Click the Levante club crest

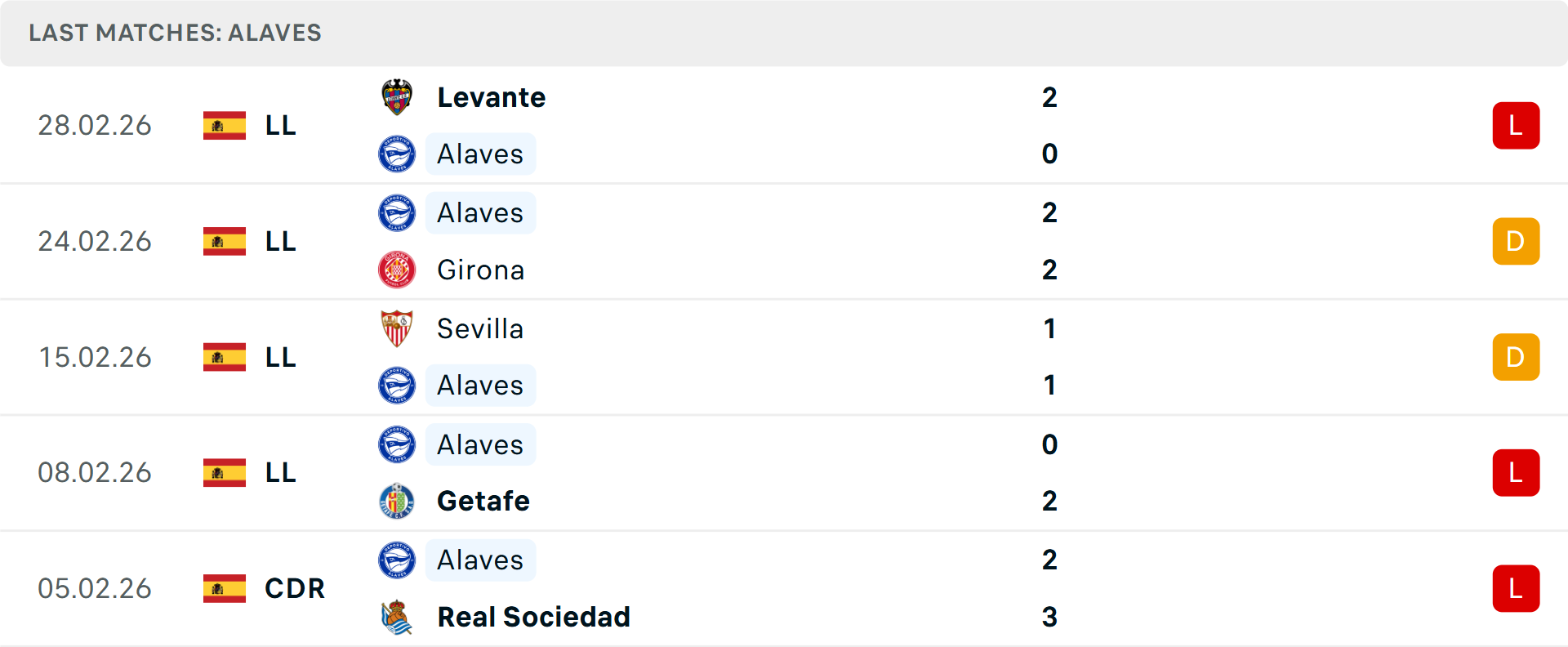point(397,97)
